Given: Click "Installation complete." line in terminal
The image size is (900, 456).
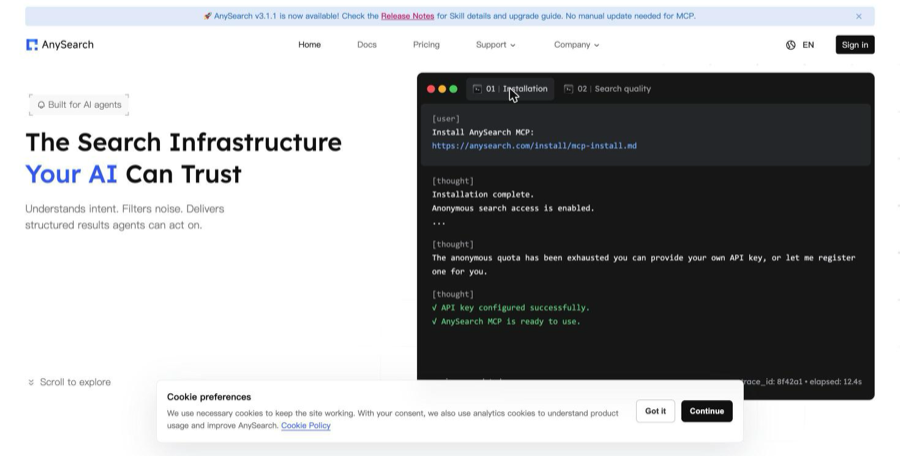Looking at the screenshot, I should 483,195.
